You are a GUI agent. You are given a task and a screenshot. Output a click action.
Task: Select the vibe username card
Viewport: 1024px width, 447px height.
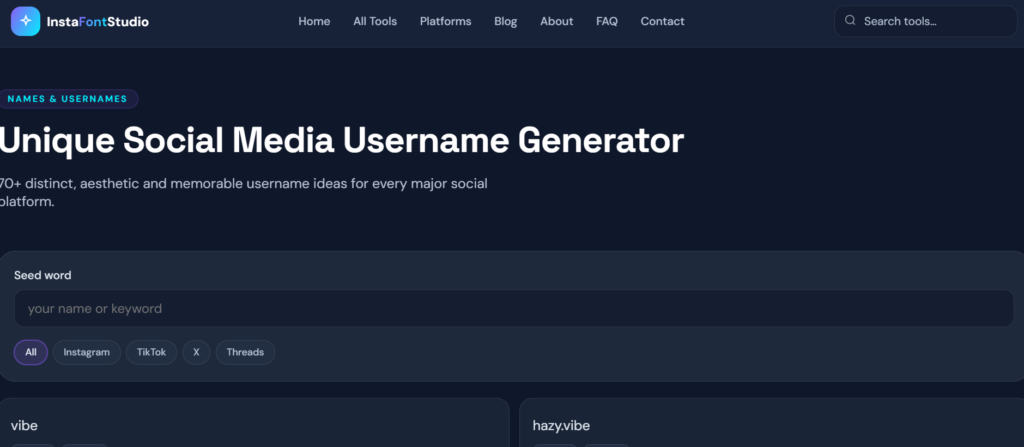(x=254, y=423)
